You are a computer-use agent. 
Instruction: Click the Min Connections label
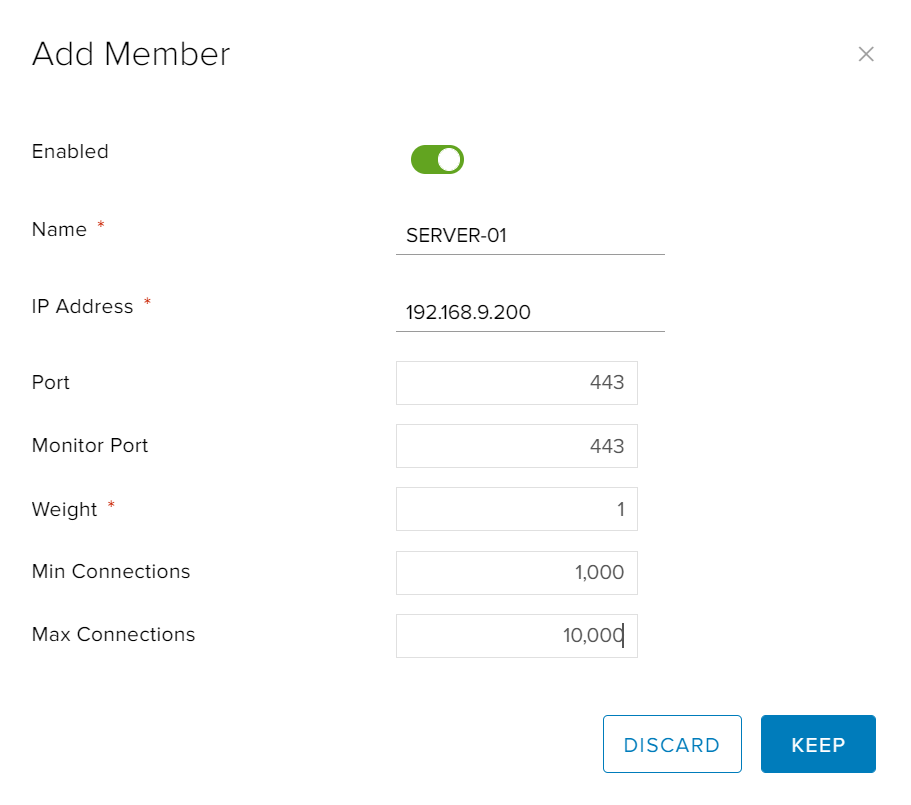[x=111, y=572]
